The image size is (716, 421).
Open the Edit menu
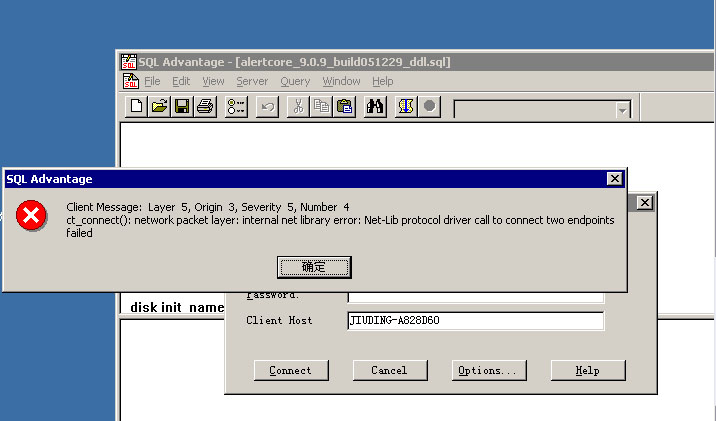tap(181, 81)
